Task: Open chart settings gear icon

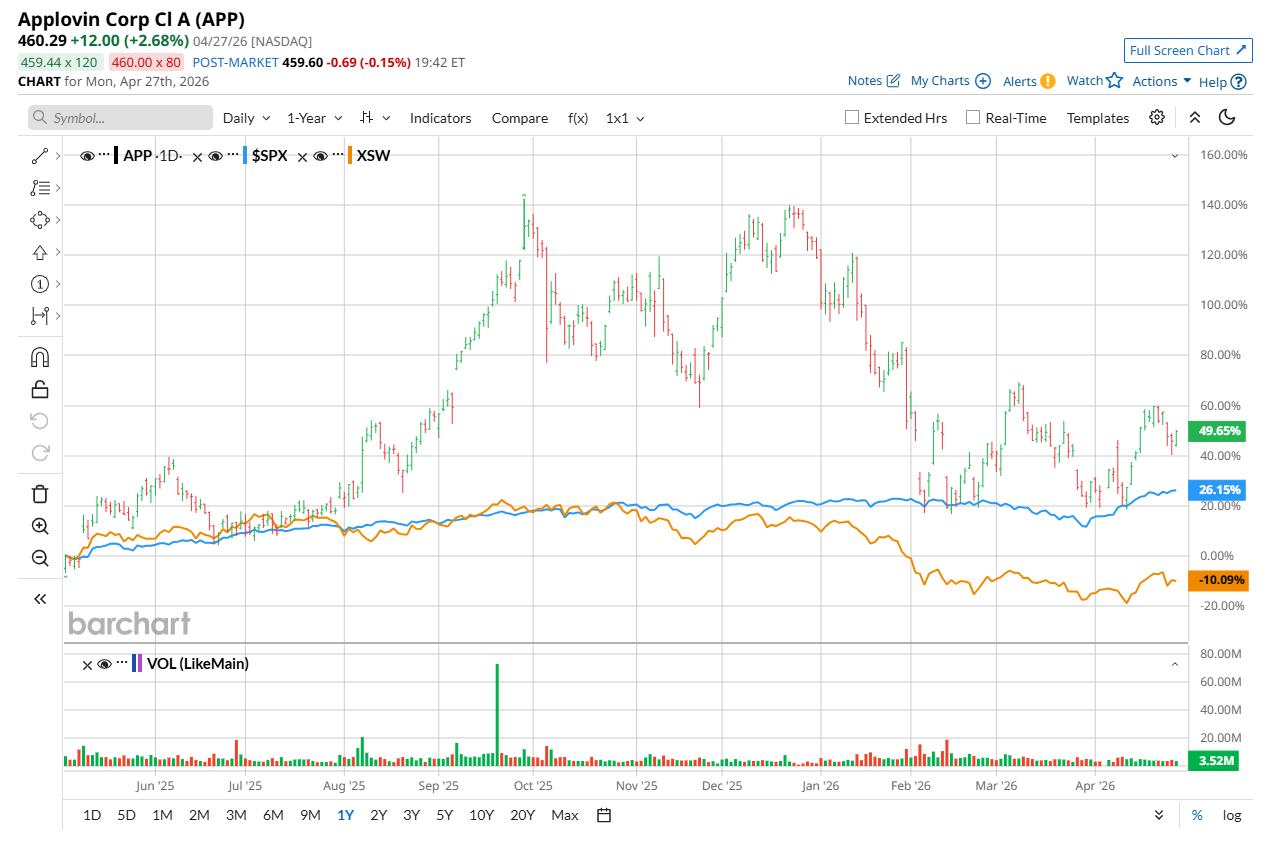Action: [1157, 117]
